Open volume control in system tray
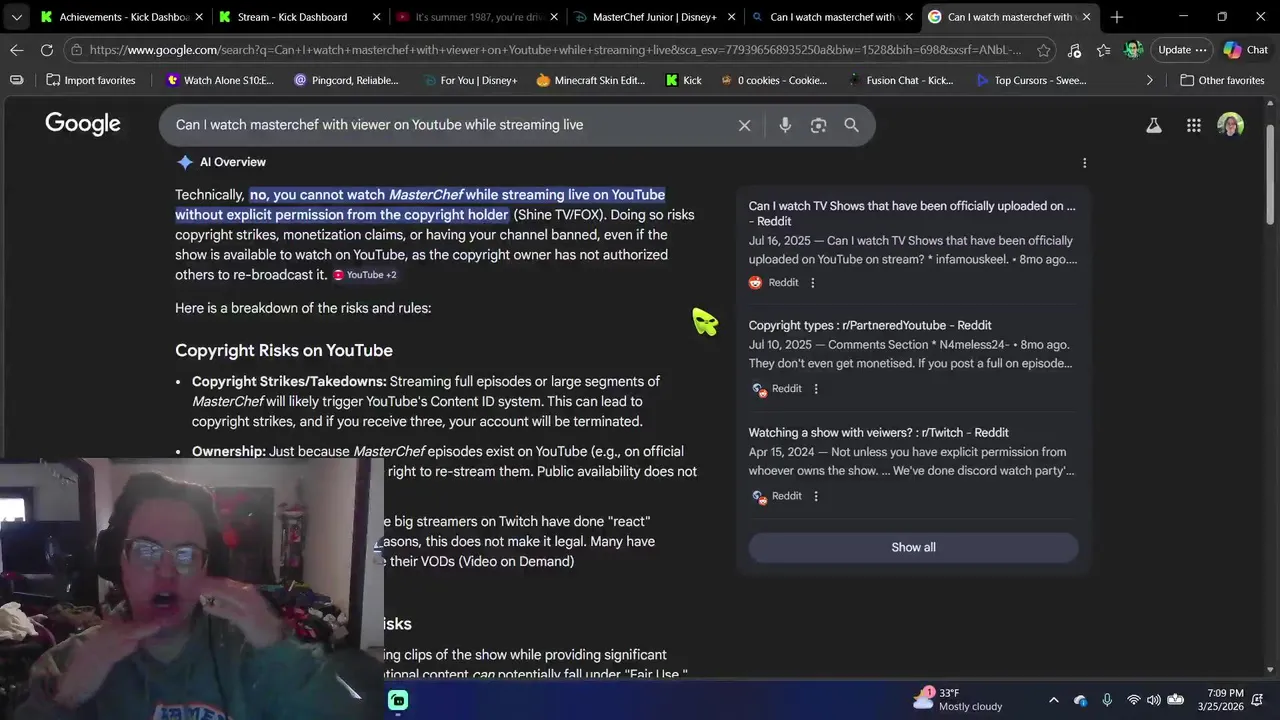 (x=1154, y=700)
